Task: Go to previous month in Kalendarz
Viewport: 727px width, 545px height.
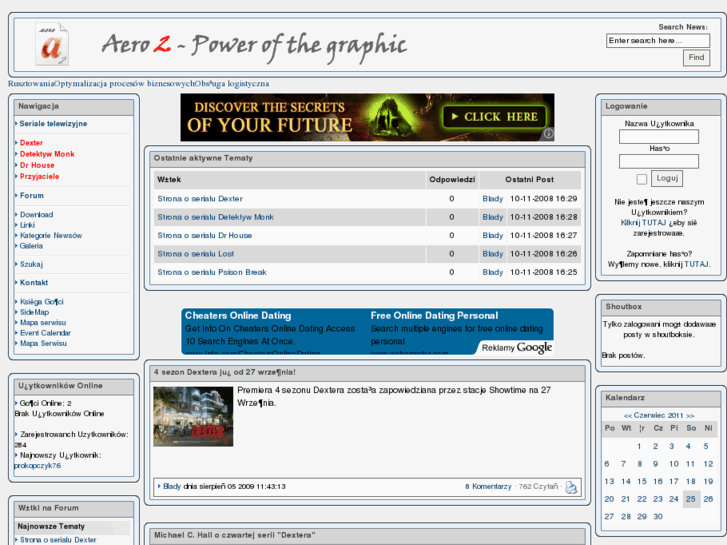Action: 628,416
